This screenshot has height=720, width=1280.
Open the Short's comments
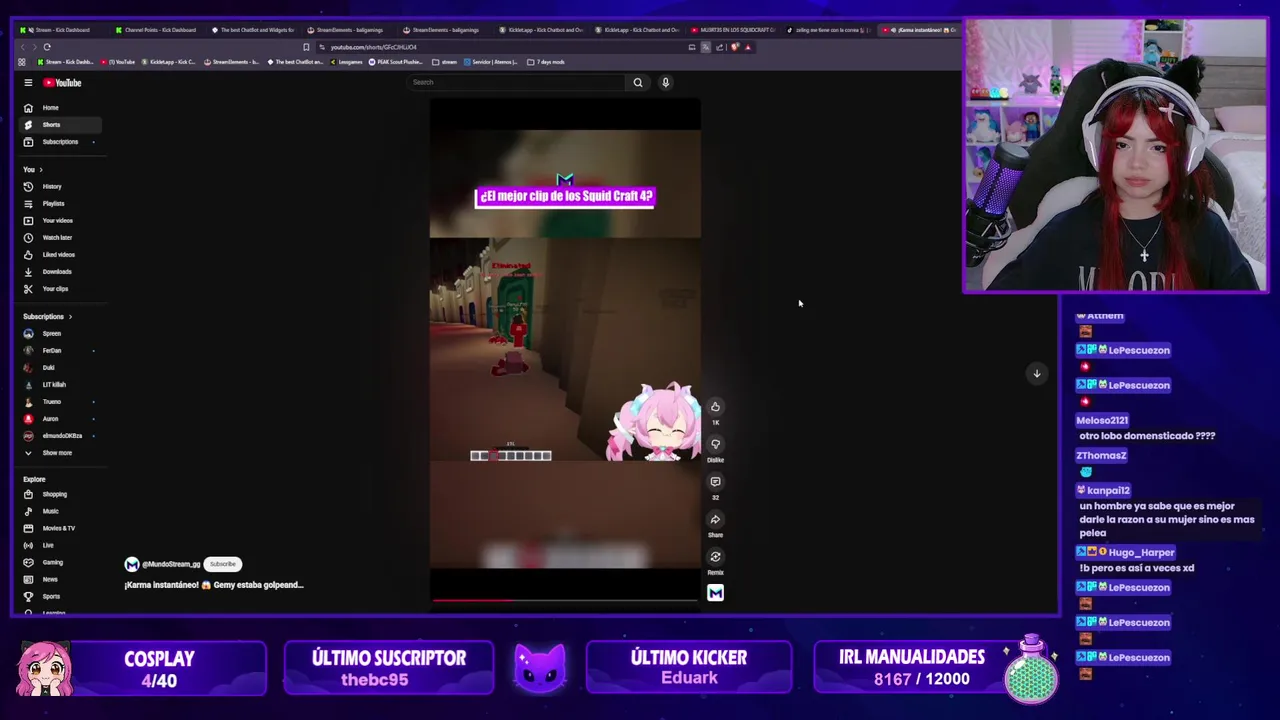(715, 482)
